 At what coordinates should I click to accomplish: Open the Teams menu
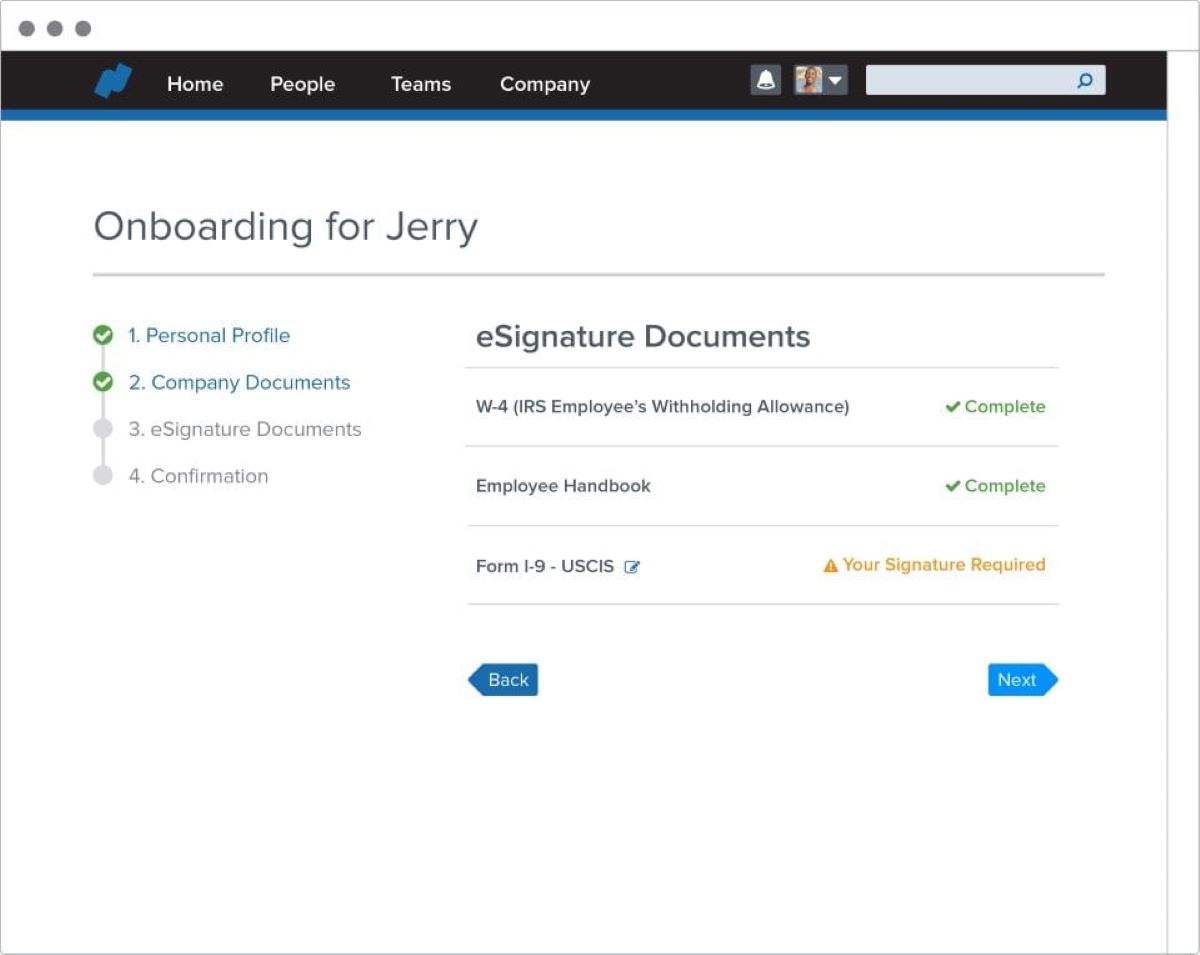(x=421, y=84)
